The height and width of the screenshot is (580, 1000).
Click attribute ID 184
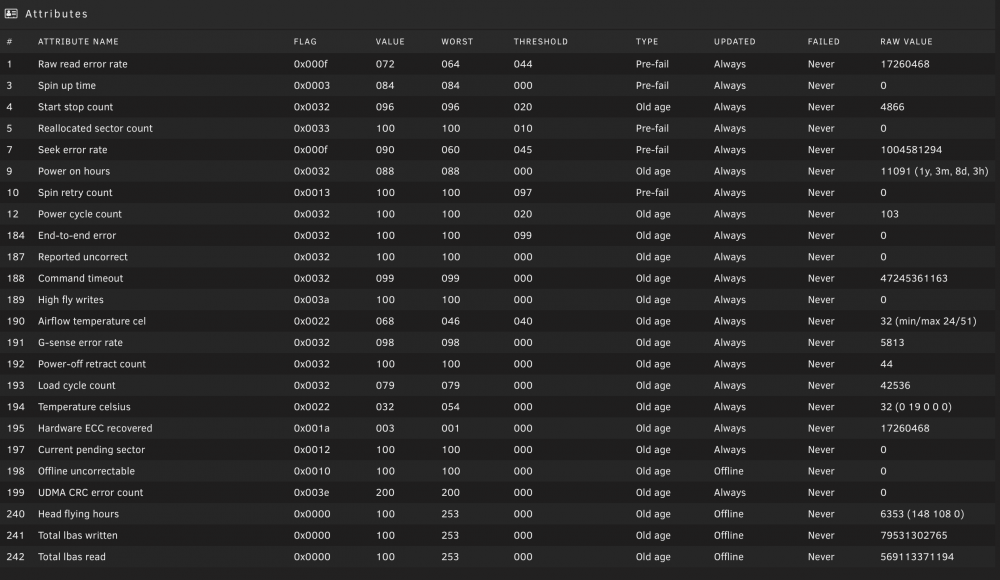click(15, 235)
